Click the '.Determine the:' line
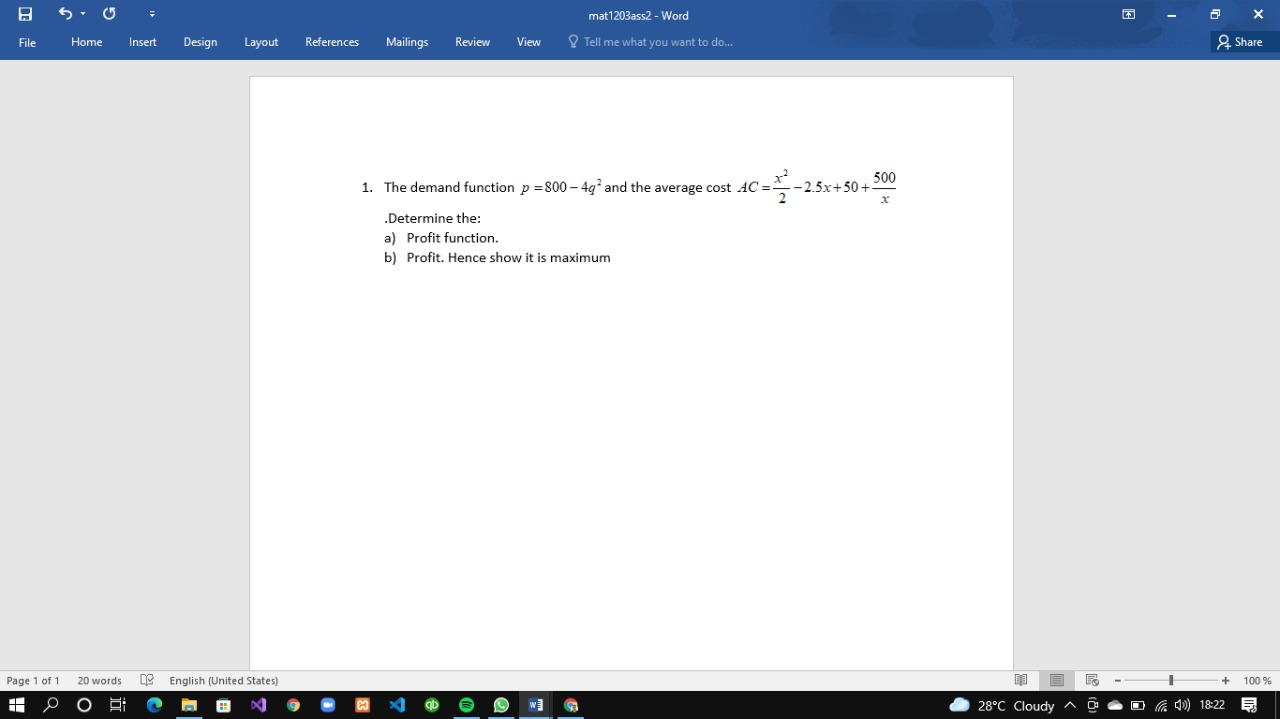 click(432, 218)
